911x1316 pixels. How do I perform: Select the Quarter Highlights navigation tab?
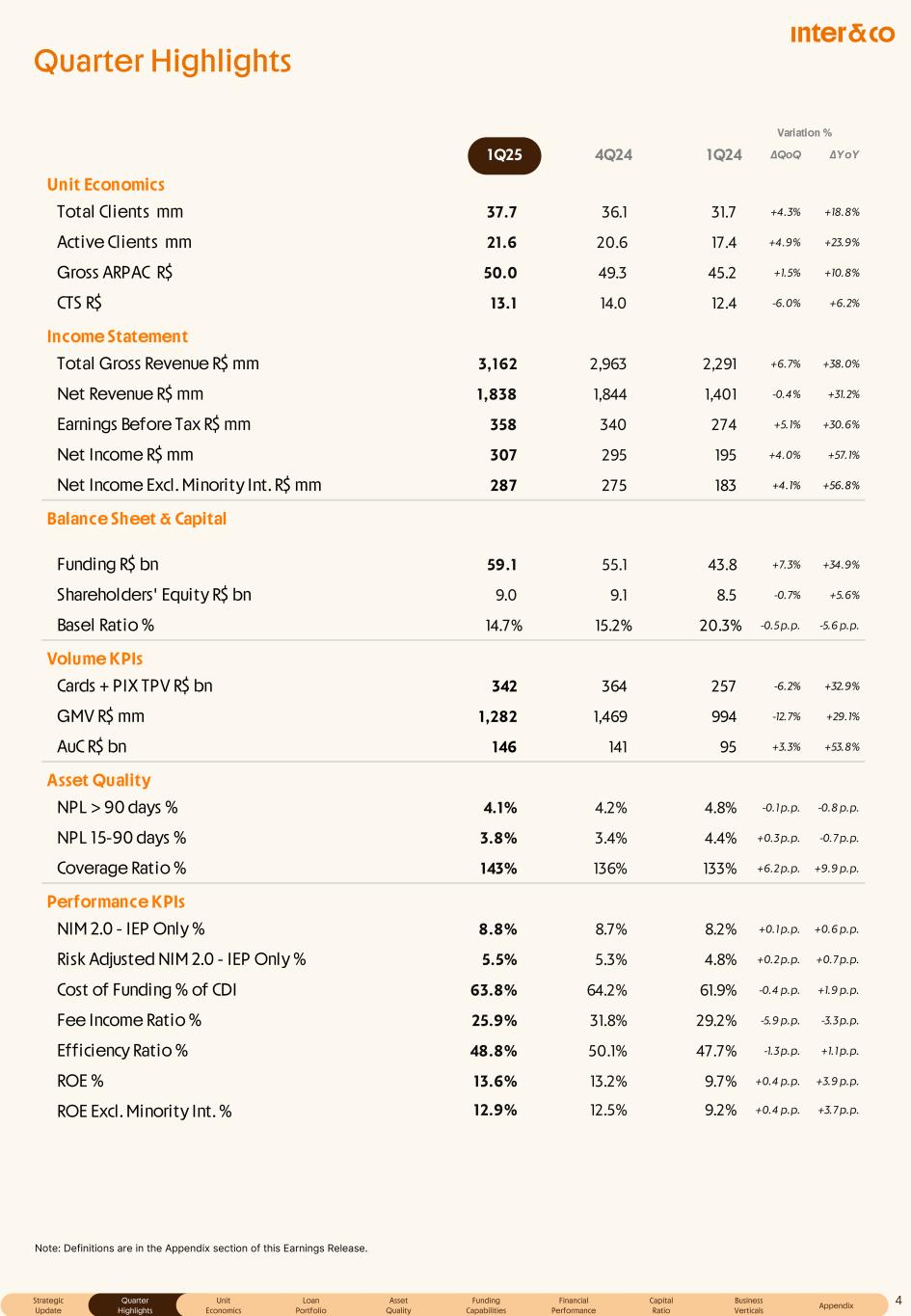click(x=135, y=1305)
